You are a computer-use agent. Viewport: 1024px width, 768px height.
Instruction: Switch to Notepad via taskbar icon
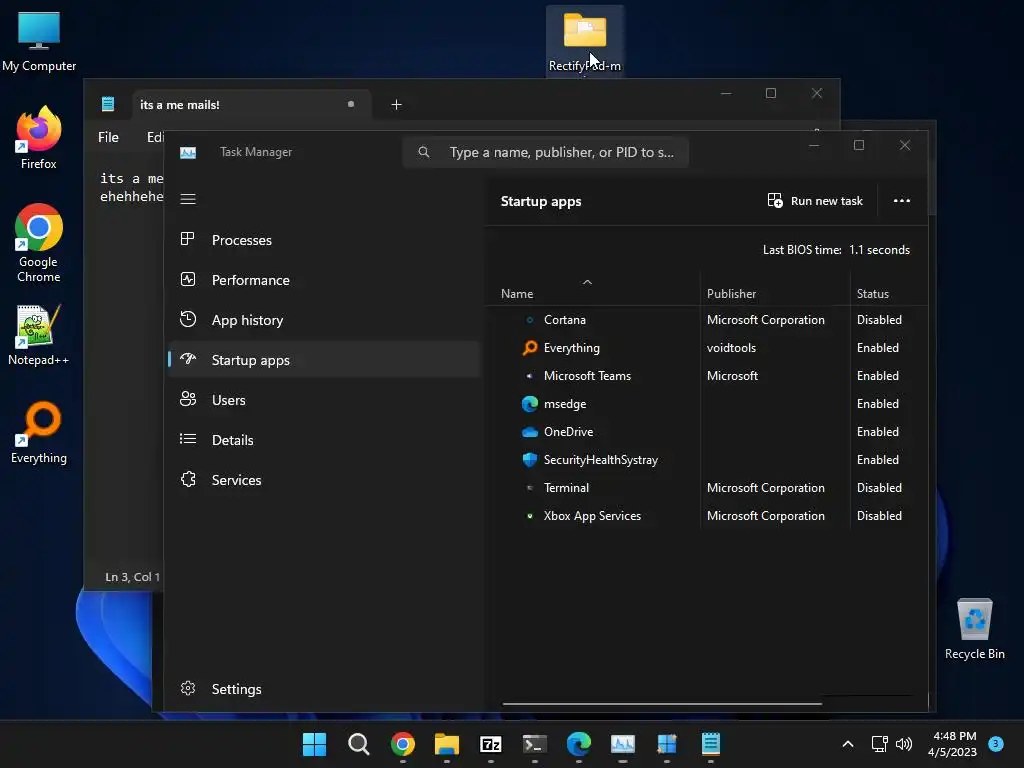tap(711, 744)
